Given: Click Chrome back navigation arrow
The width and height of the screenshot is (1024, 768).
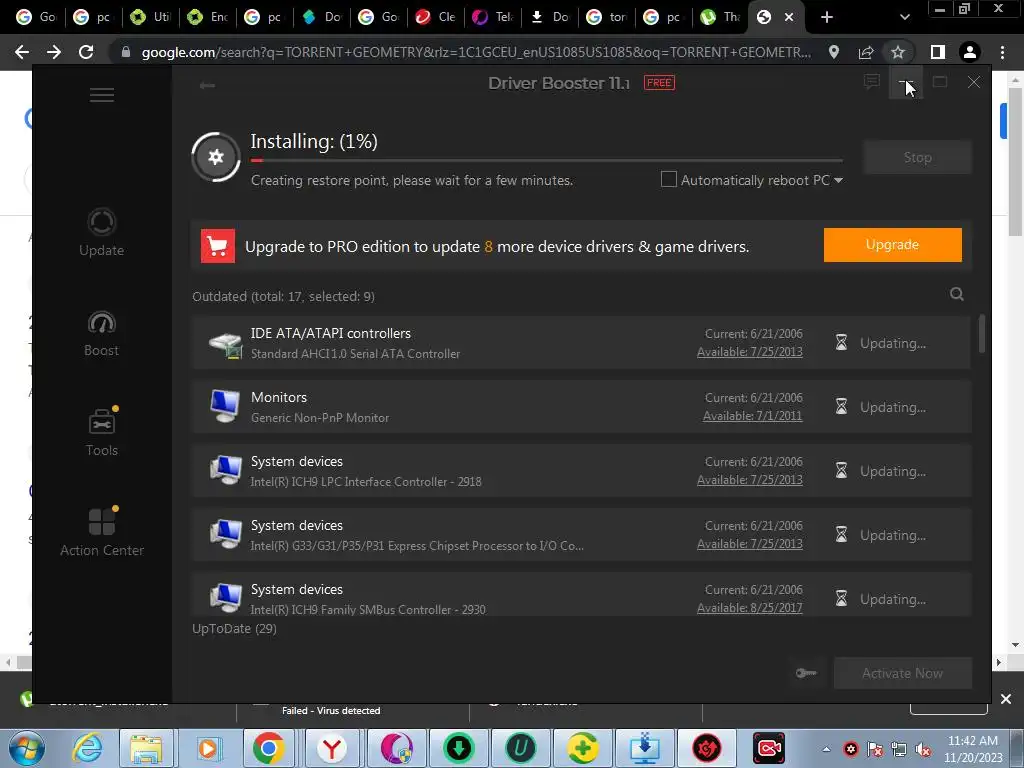Looking at the screenshot, I should click(x=22, y=52).
